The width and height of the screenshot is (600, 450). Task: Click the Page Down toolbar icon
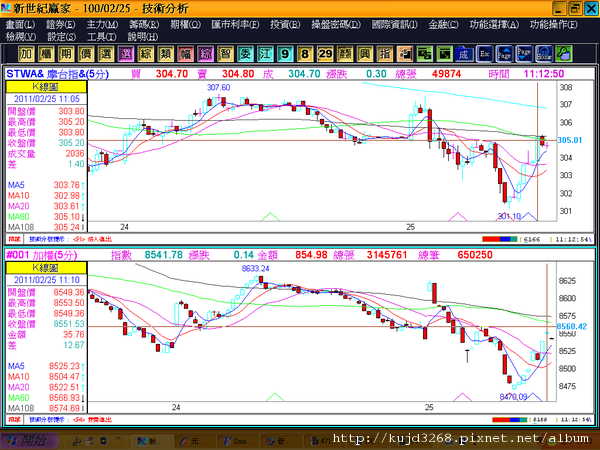(524, 54)
